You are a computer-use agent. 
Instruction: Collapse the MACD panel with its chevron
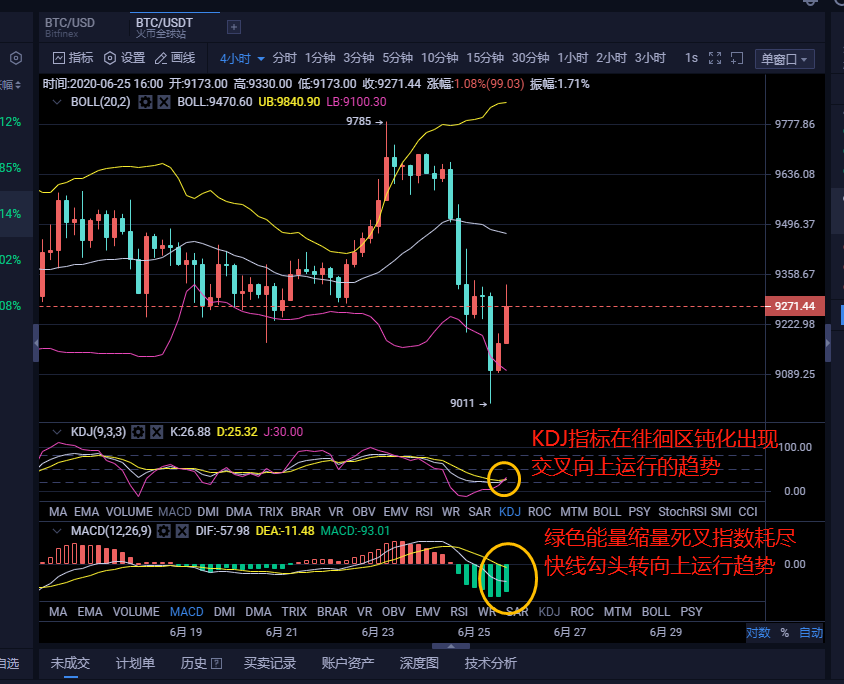click(59, 531)
